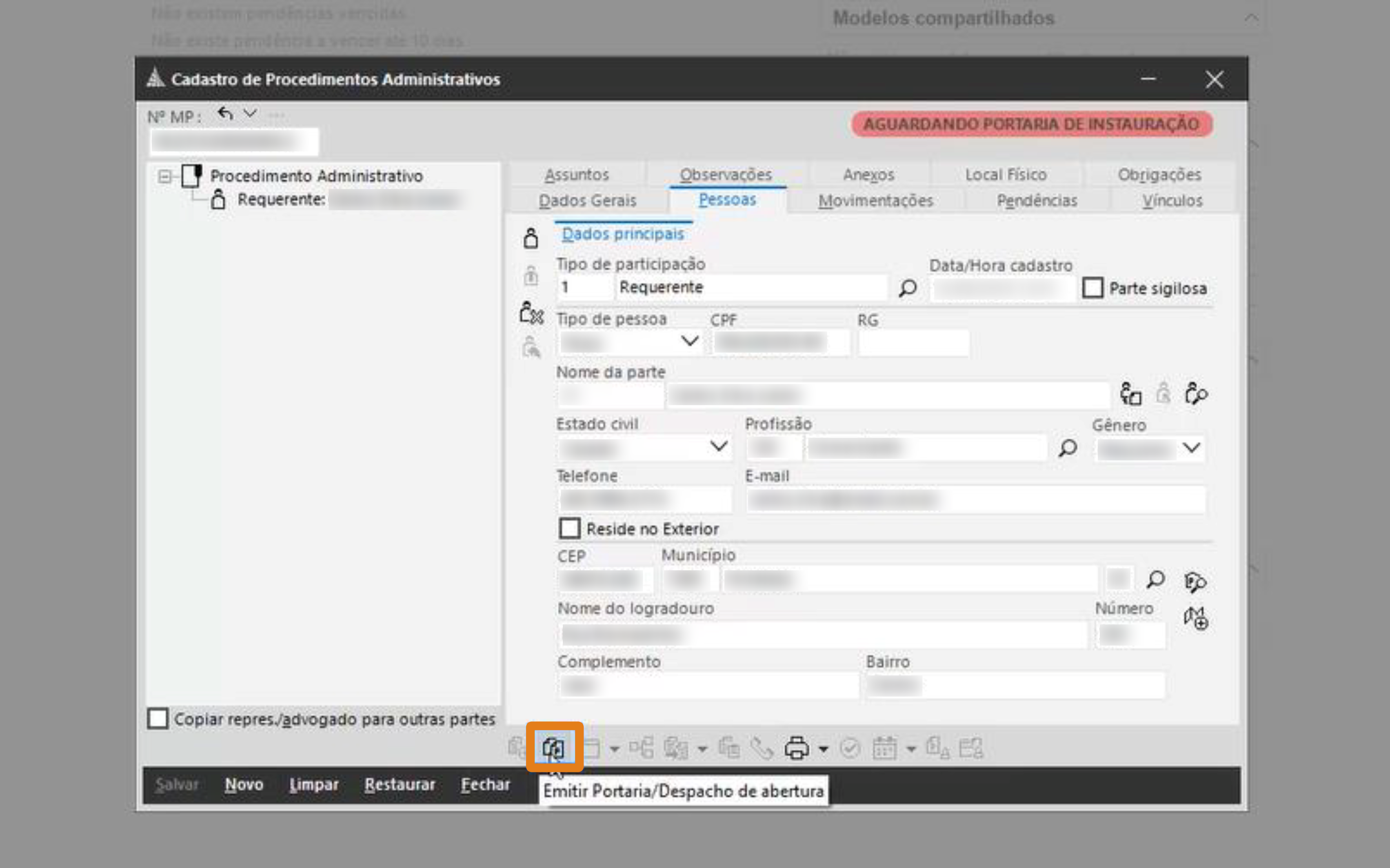Image resolution: width=1390 pixels, height=868 pixels.
Task: Collapse the Procedimento Administrativo tree node
Action: coord(165,176)
